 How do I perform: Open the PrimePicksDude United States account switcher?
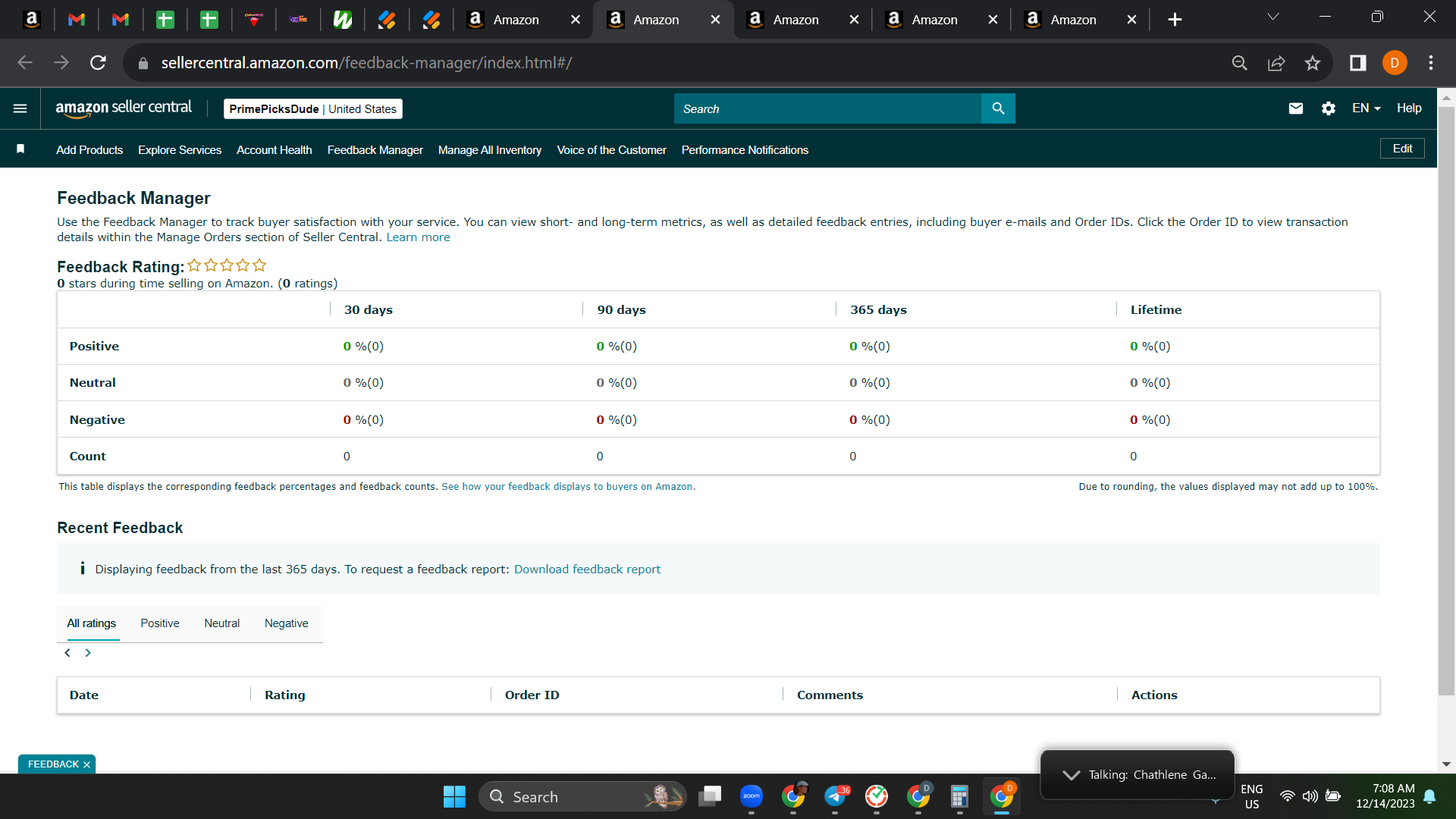(312, 109)
